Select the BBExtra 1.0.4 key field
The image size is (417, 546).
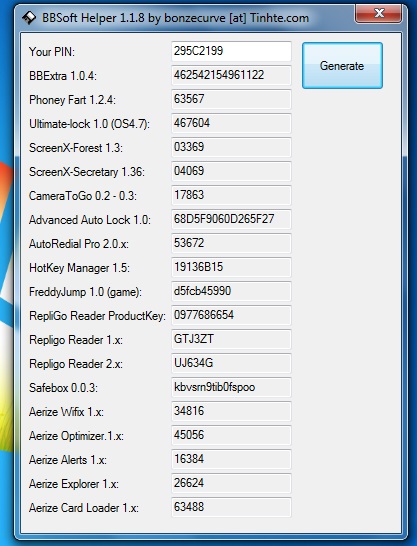pos(231,75)
